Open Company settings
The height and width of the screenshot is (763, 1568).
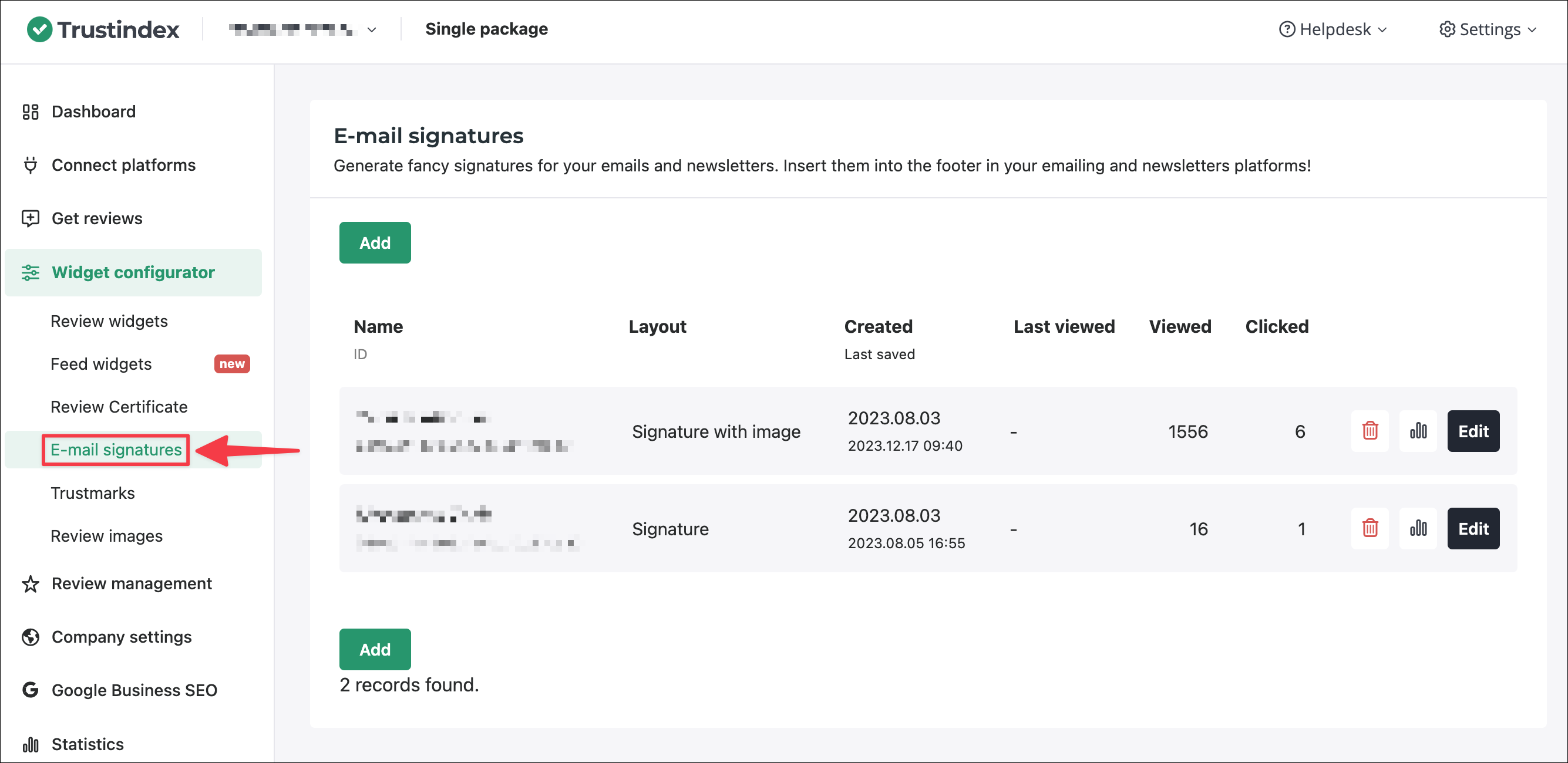coord(122,637)
